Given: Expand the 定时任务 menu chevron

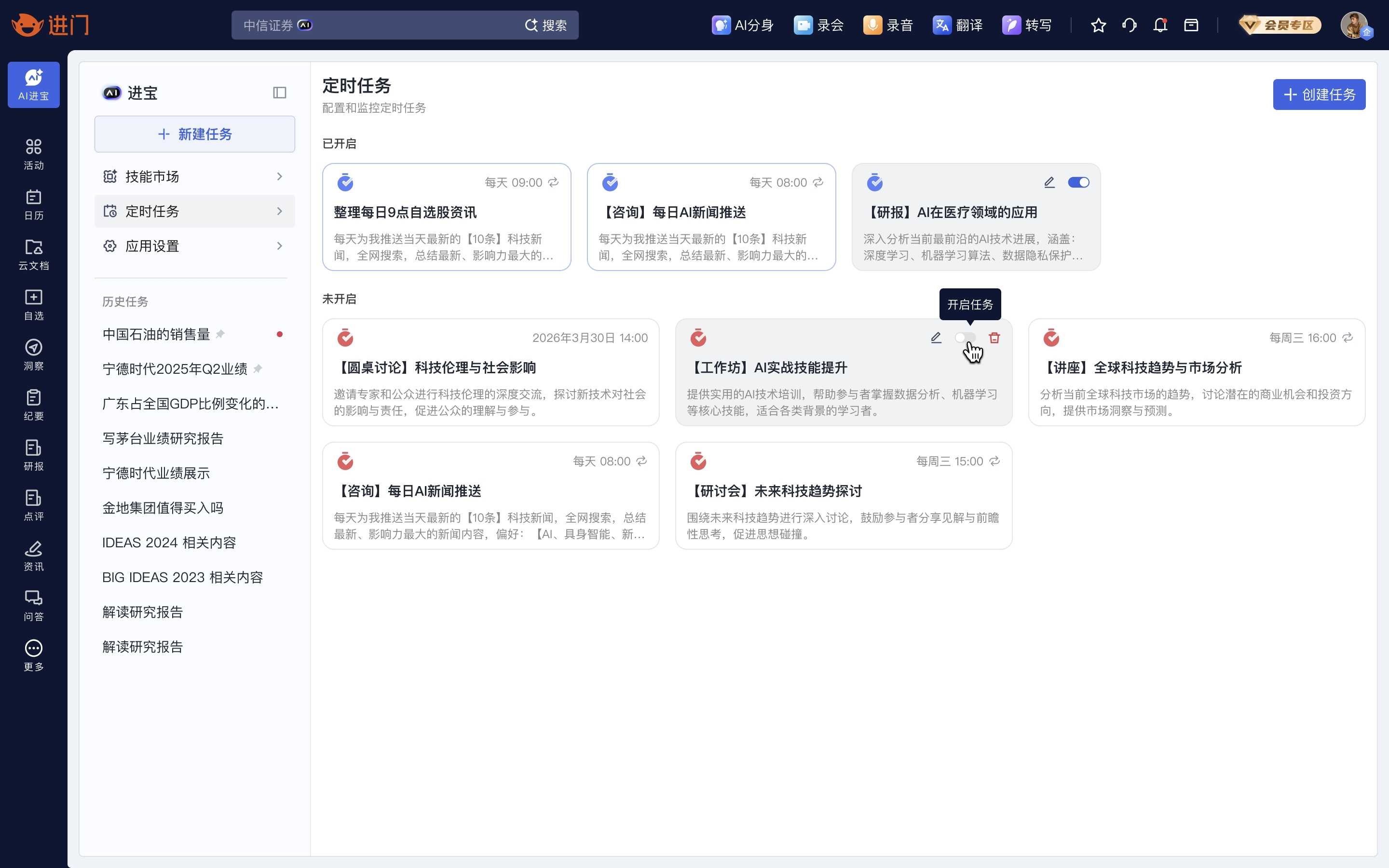Looking at the screenshot, I should (280, 211).
